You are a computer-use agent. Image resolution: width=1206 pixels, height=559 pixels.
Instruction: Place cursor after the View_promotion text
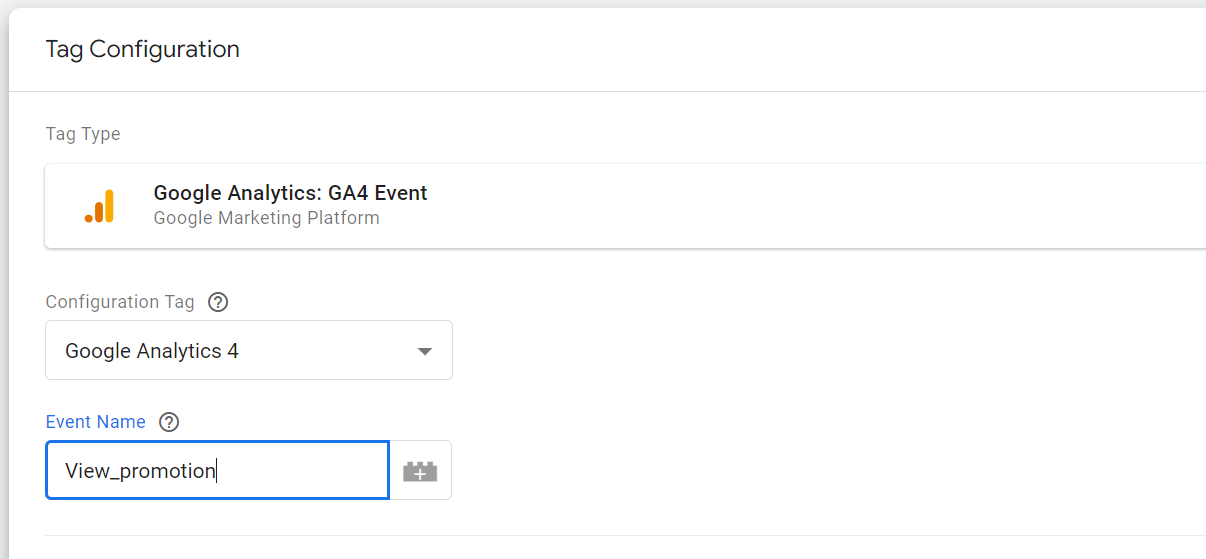217,471
